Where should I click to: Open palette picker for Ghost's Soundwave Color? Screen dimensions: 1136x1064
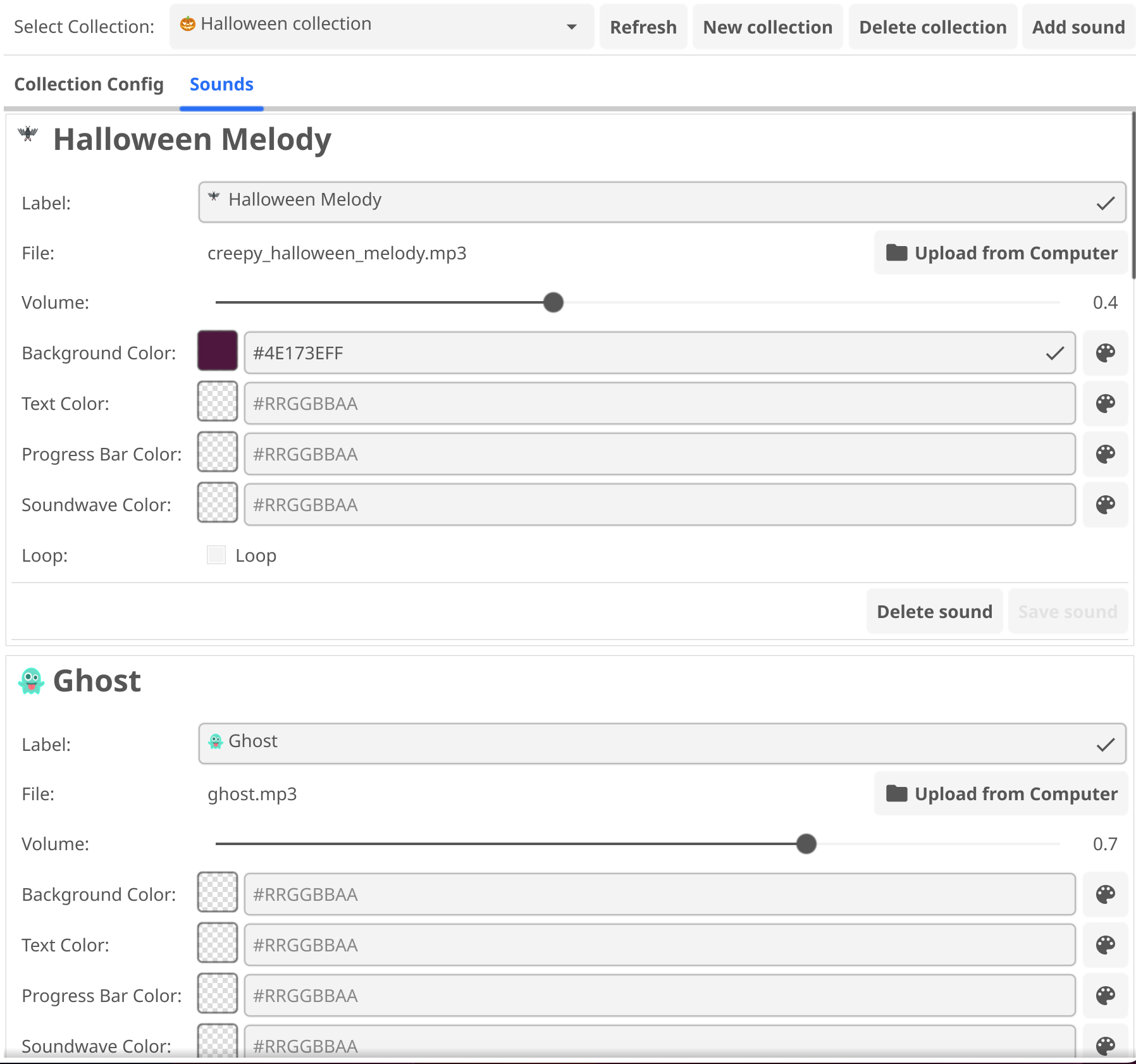1106,1046
